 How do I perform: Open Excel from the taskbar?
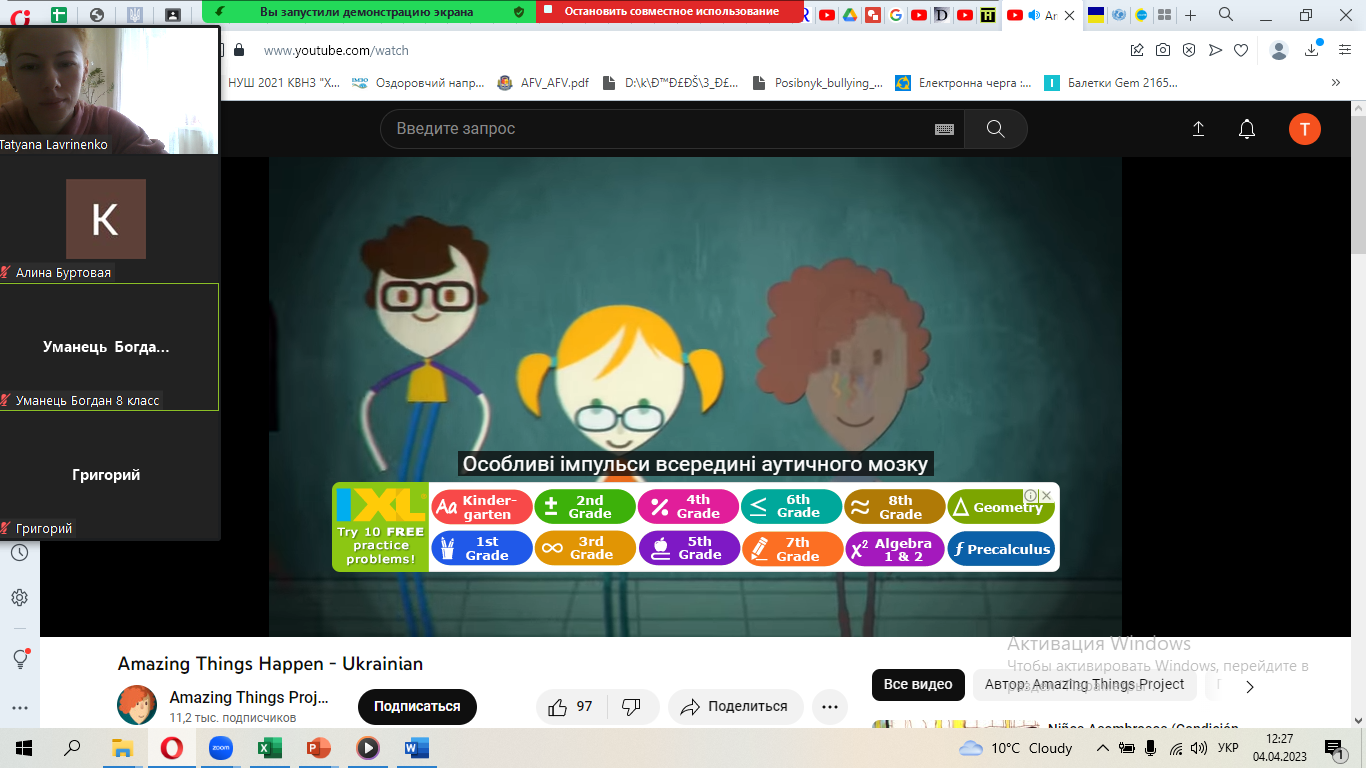click(269, 748)
